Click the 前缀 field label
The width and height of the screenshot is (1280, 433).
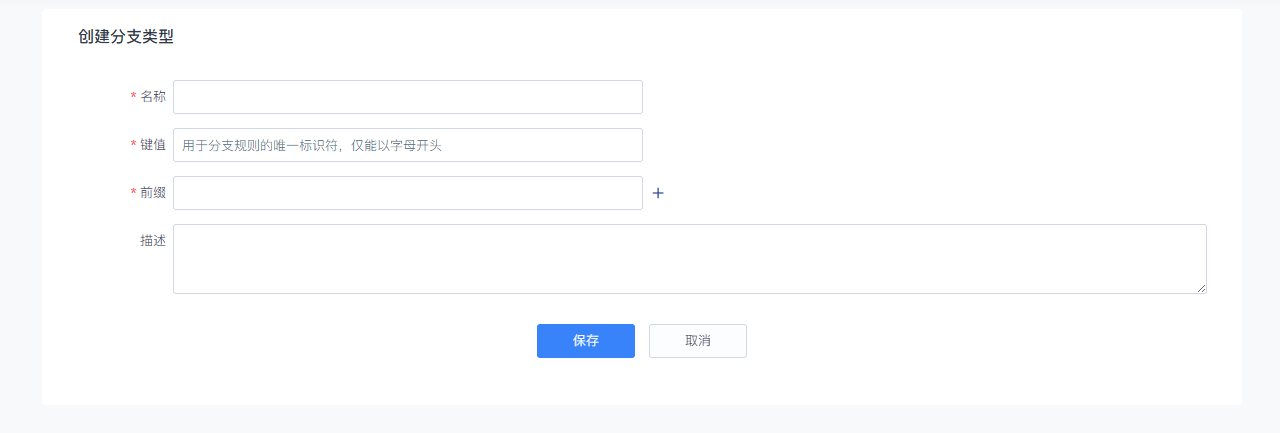[153, 192]
